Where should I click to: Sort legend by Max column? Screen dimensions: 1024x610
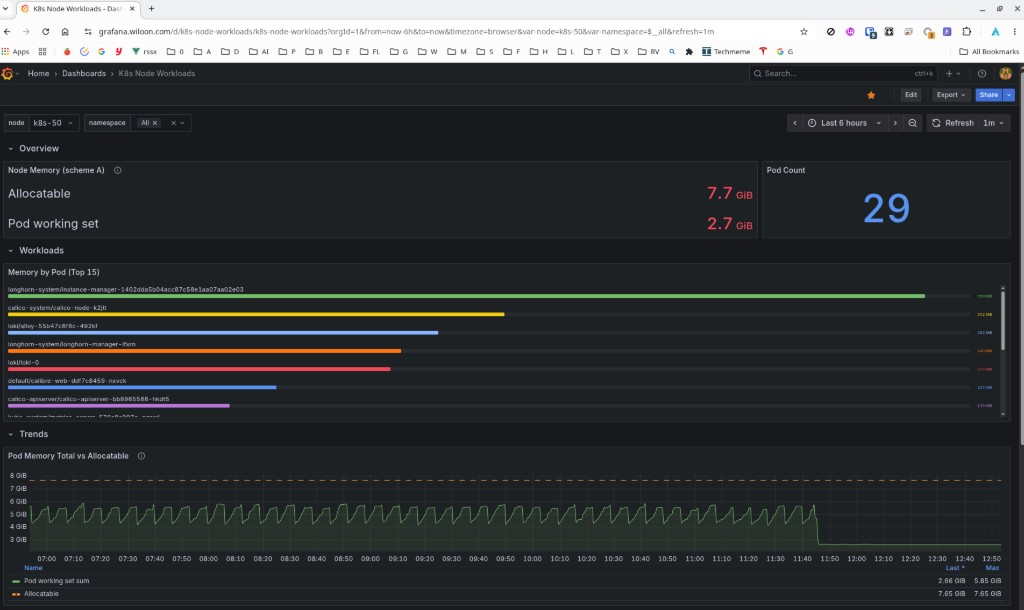pyautogui.click(x=993, y=568)
